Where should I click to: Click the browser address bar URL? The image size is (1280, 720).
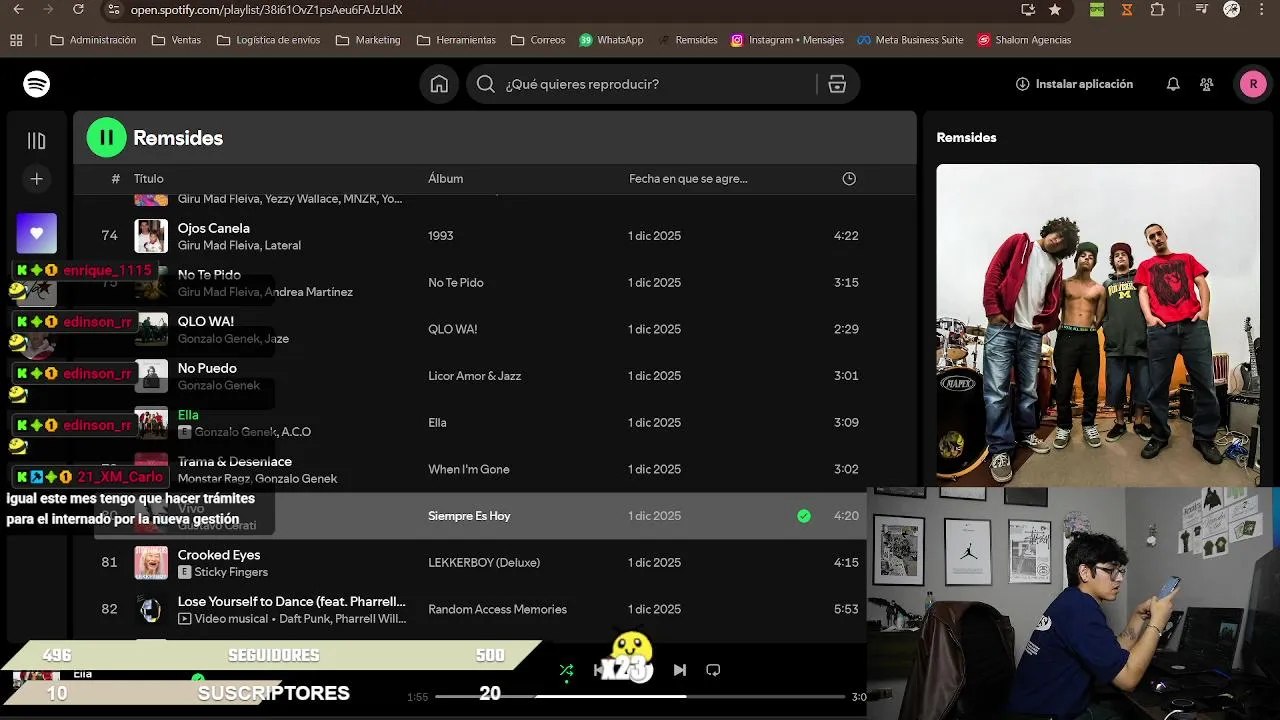pos(266,10)
